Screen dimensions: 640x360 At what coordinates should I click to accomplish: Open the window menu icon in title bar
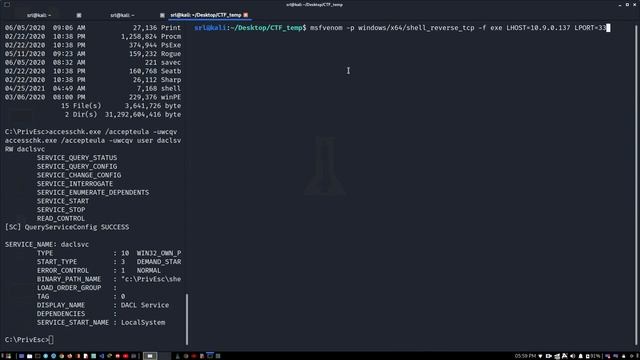point(7,4)
